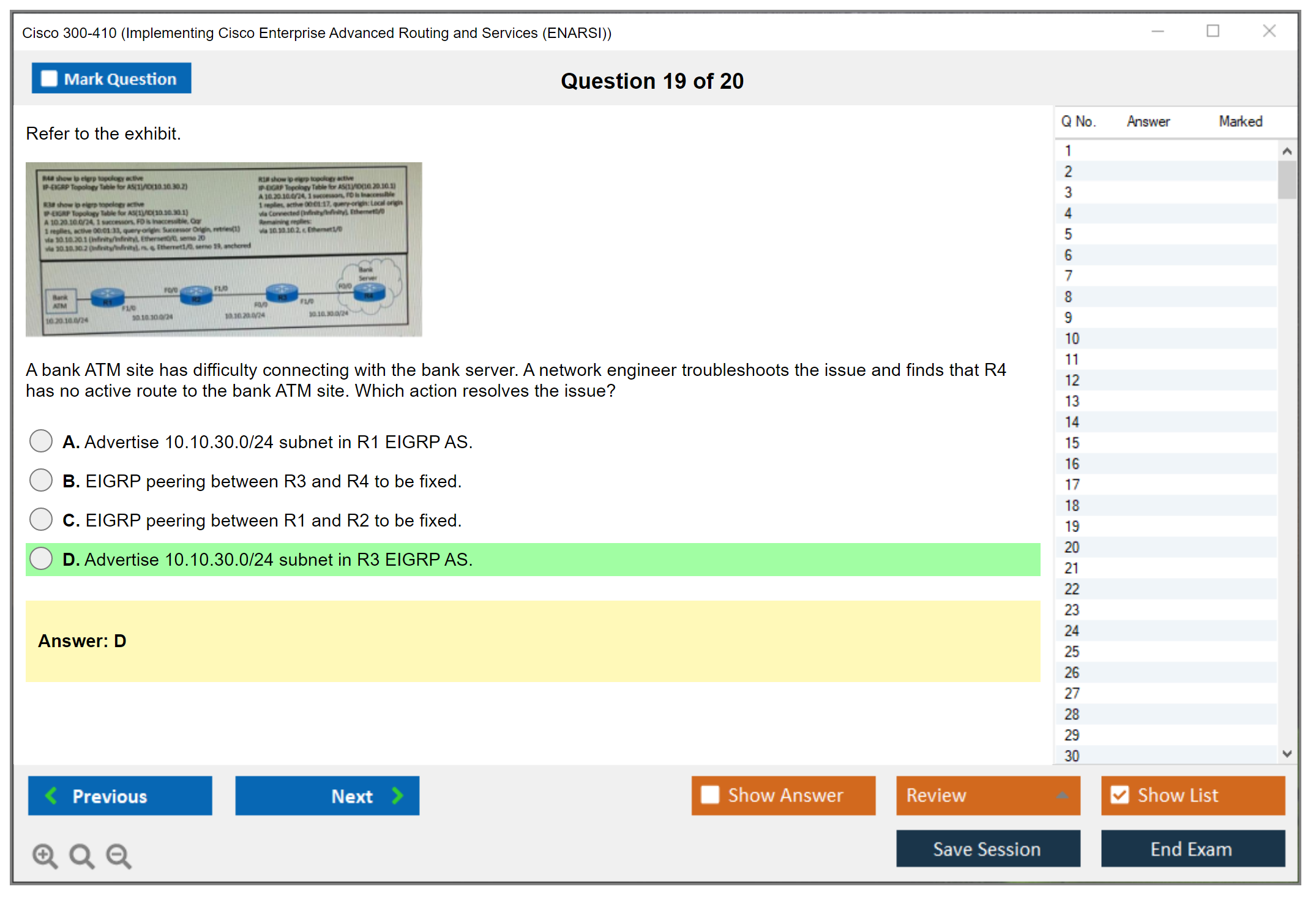Uncheck the Show List checkbox
This screenshot has width=1316, height=900.
(1120, 795)
